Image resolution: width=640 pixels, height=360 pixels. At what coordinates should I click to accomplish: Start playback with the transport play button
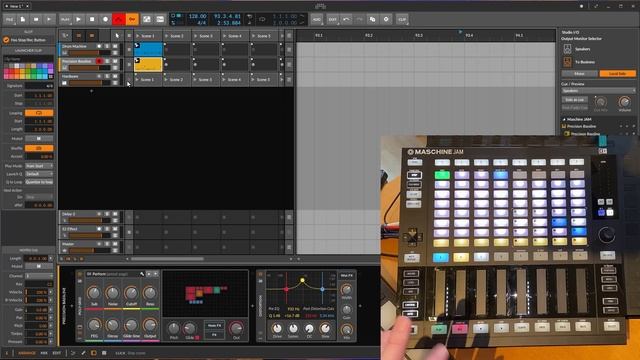point(78,19)
